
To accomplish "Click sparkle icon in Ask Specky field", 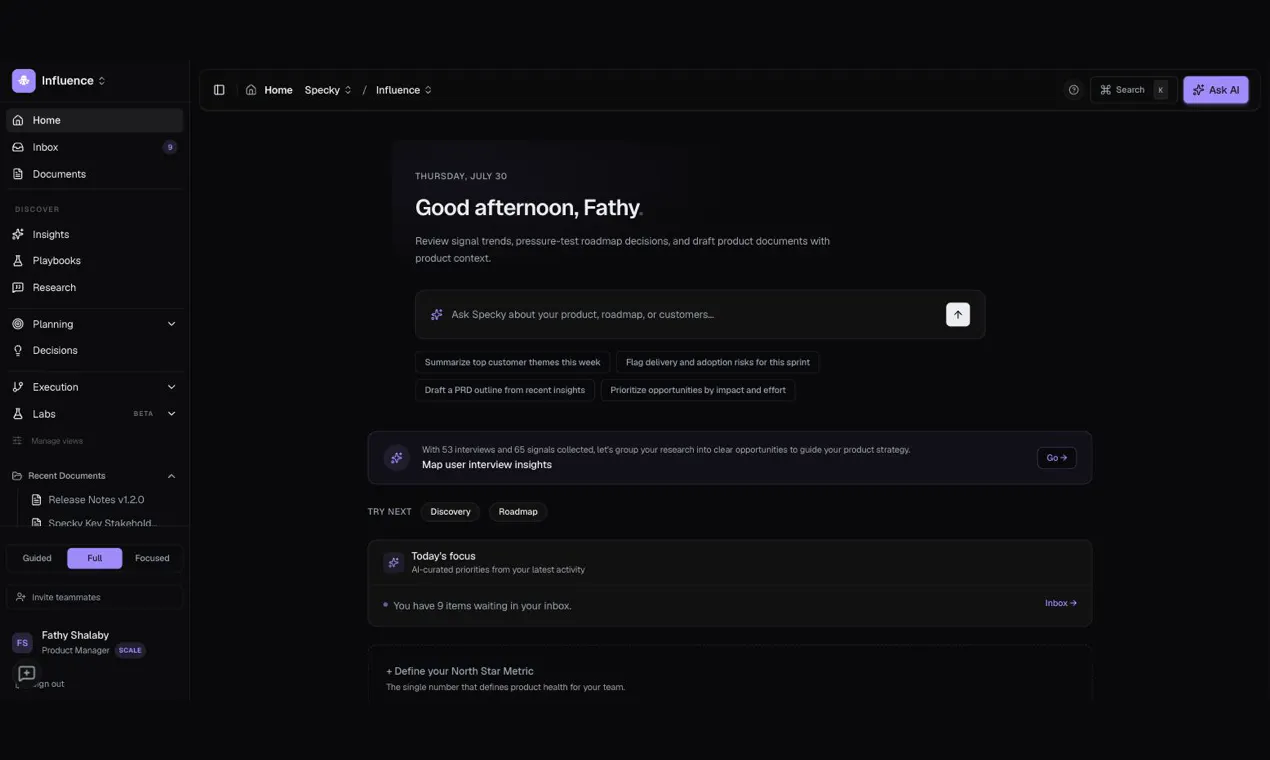I will (436, 315).
